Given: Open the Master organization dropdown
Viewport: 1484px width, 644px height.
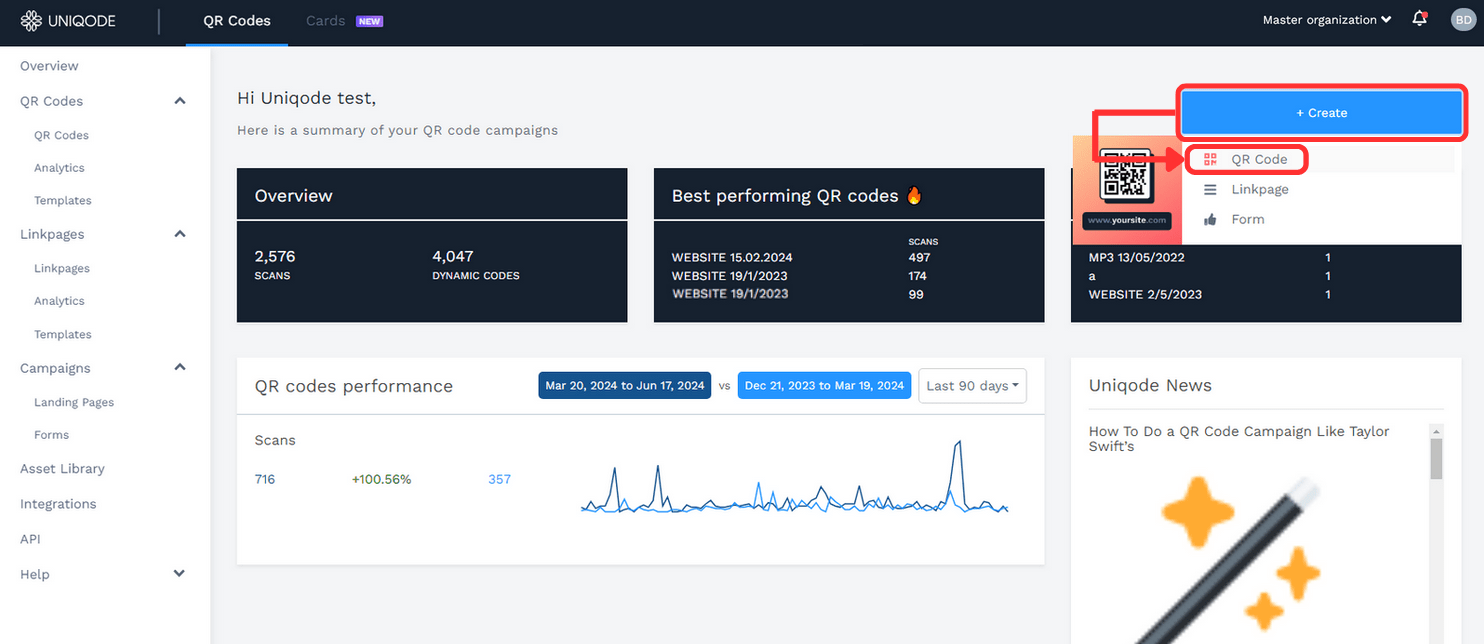Looking at the screenshot, I should 1326,20.
